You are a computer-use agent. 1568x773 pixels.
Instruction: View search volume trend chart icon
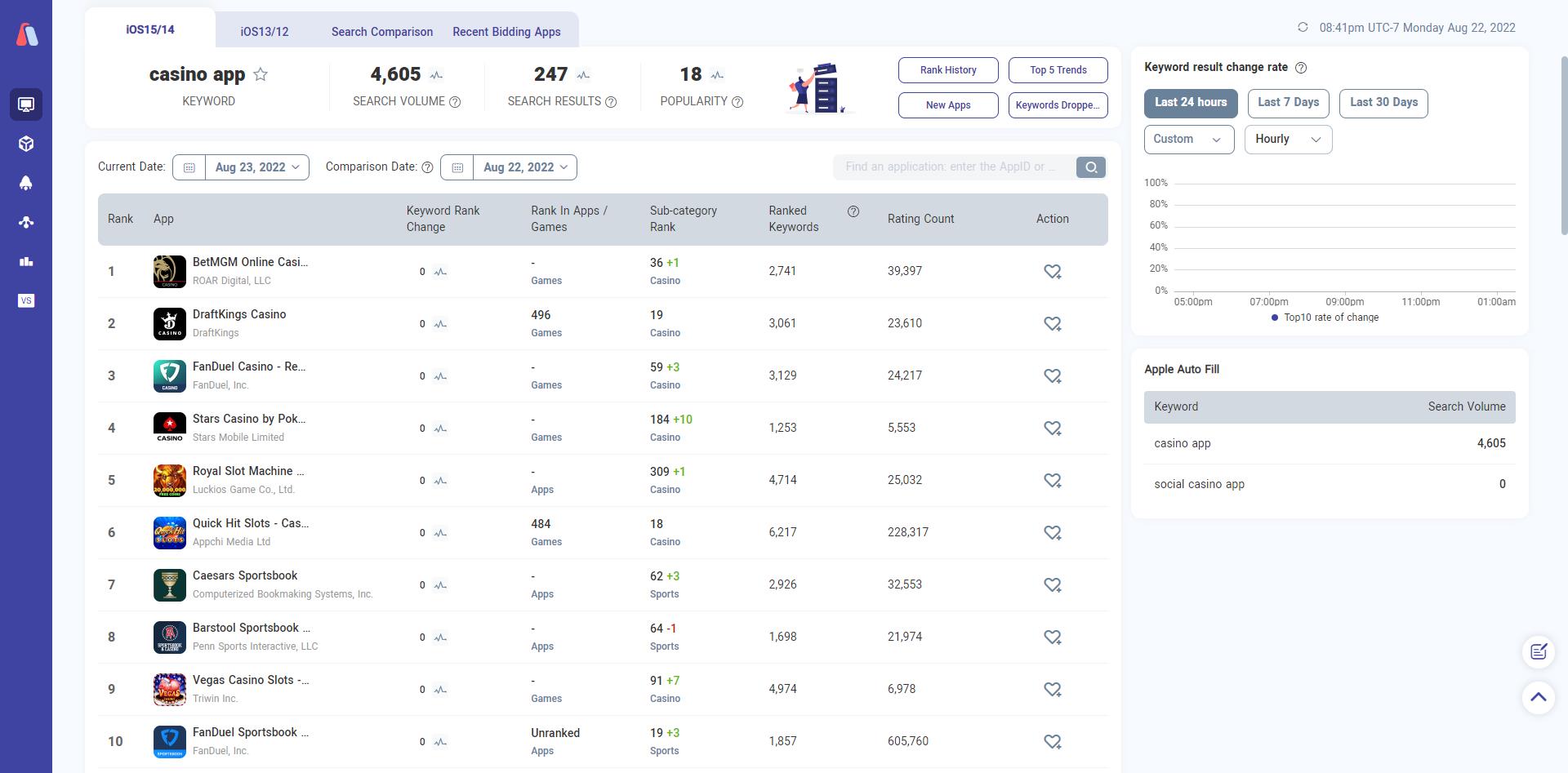[436, 75]
